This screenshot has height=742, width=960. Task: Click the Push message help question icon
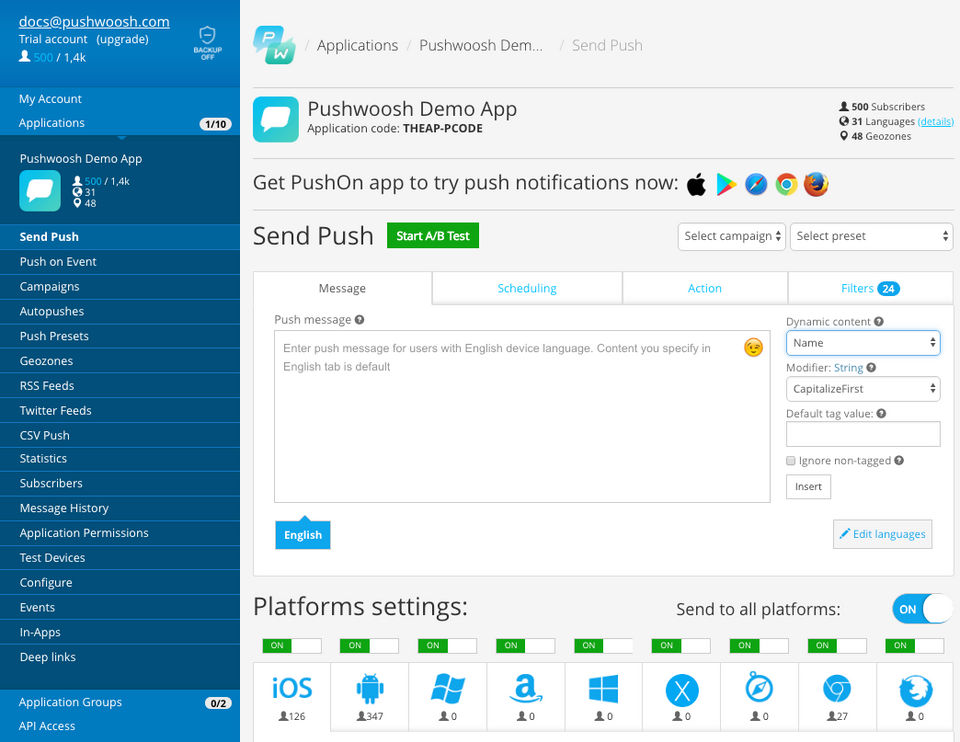[359, 320]
